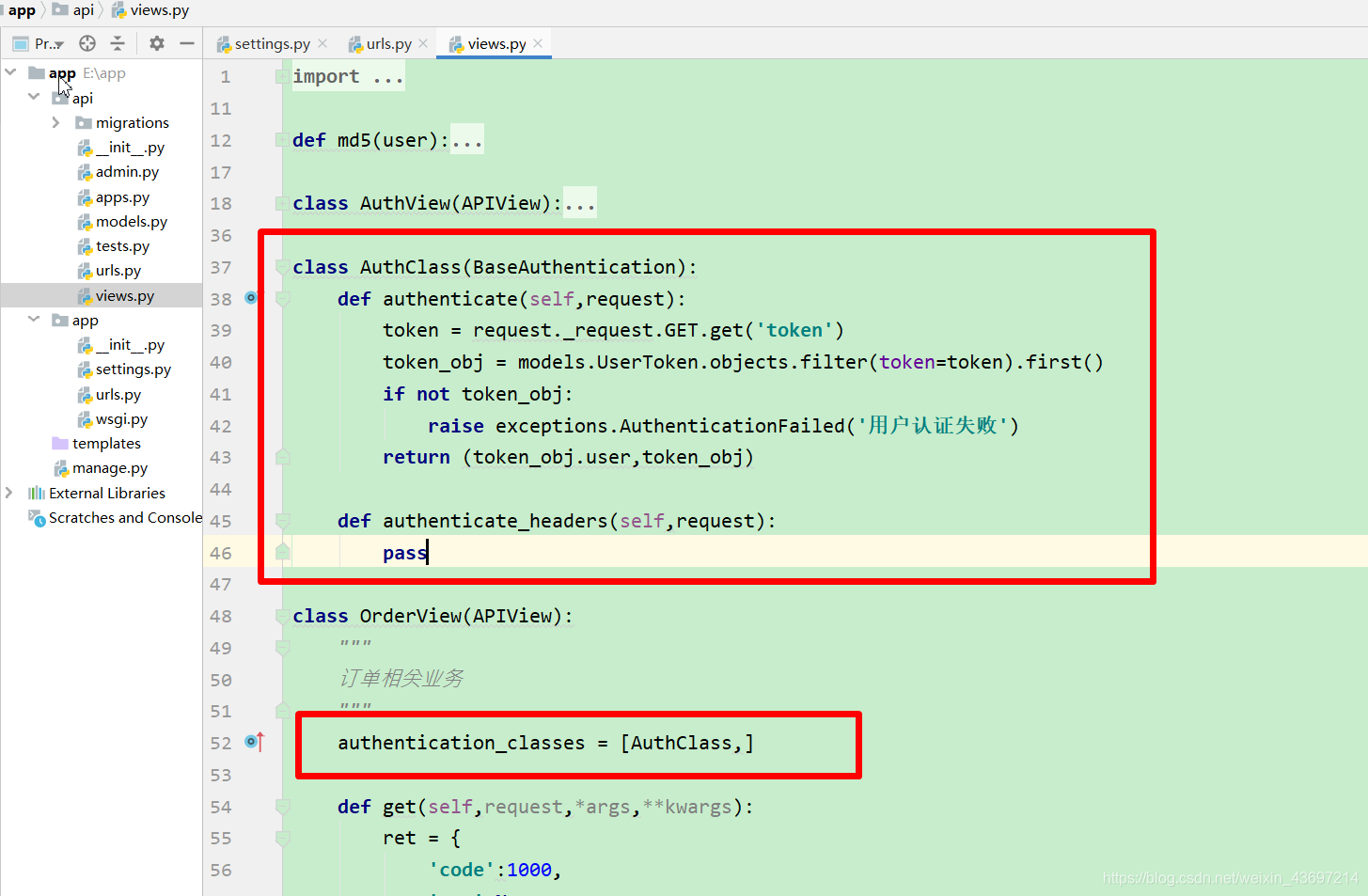
Task: Click the Collapse All icon in project toolbar
Action: (x=118, y=43)
